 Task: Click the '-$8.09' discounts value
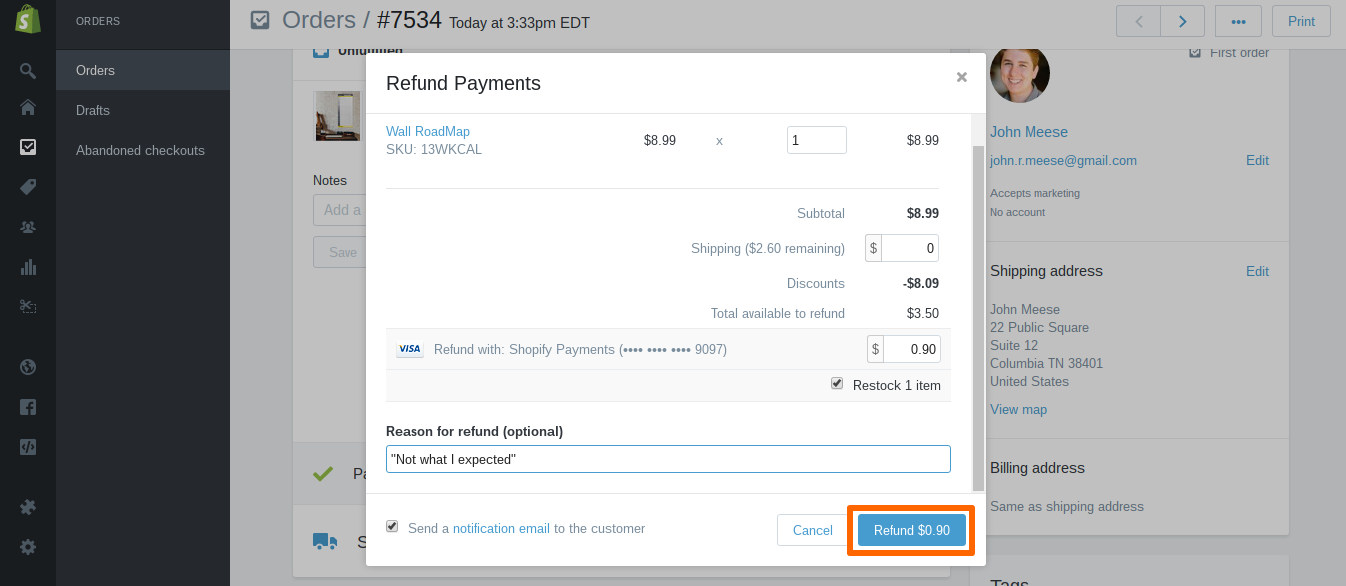tap(921, 283)
